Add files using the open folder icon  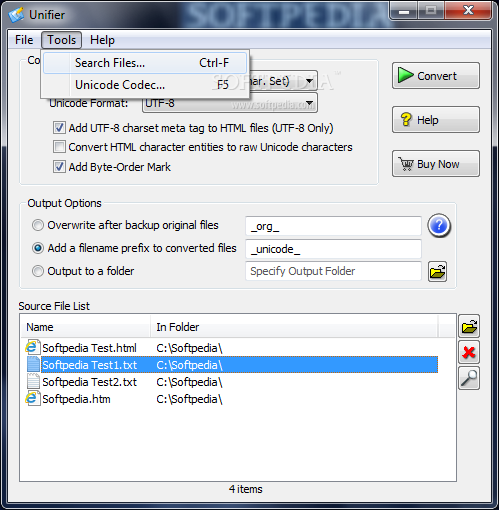point(469,326)
